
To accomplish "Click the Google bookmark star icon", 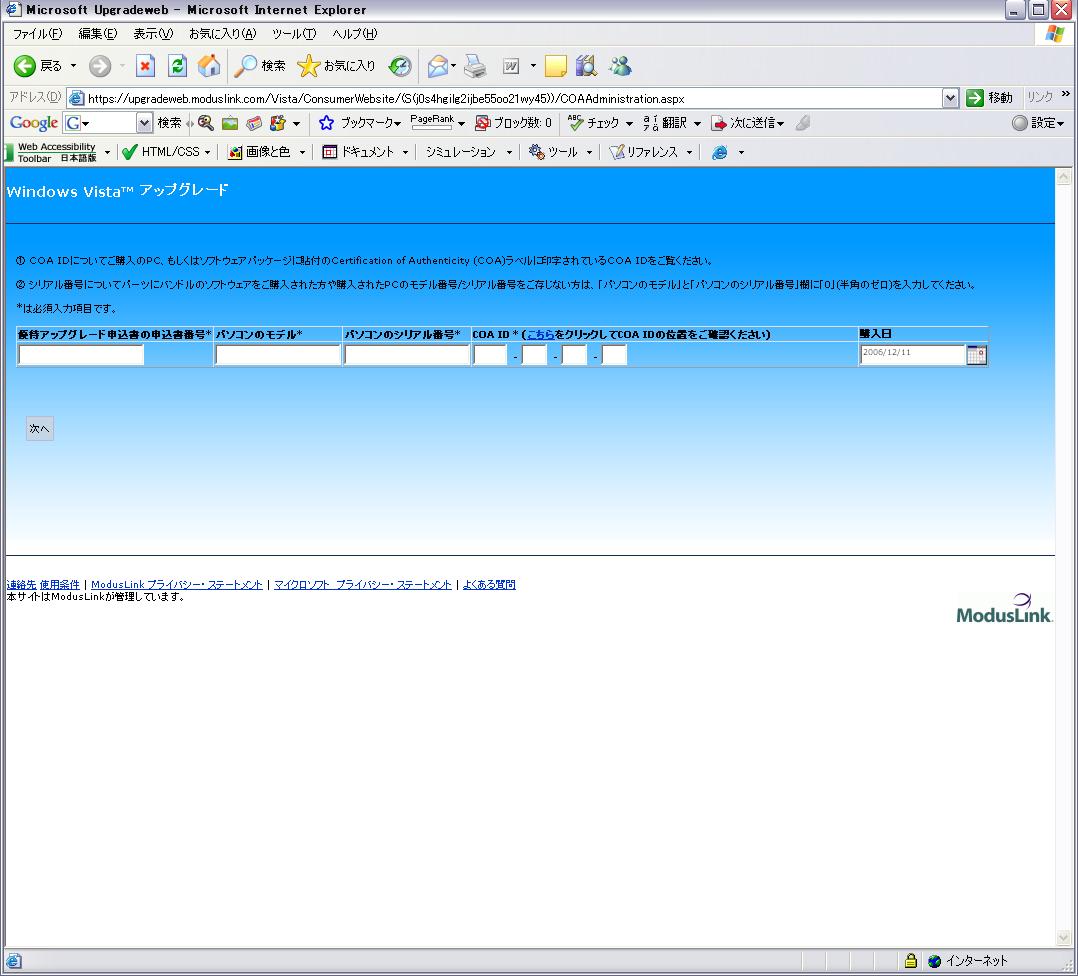I will [x=326, y=123].
